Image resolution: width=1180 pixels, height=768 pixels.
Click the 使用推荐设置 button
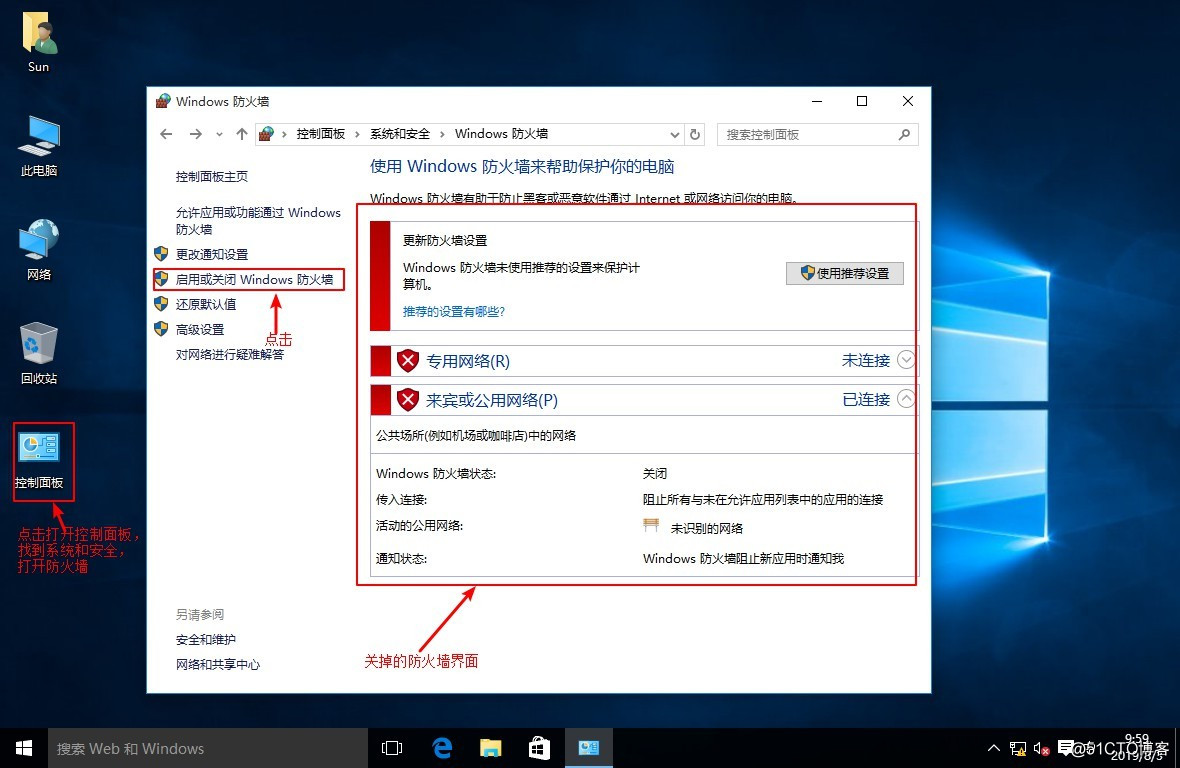844,273
